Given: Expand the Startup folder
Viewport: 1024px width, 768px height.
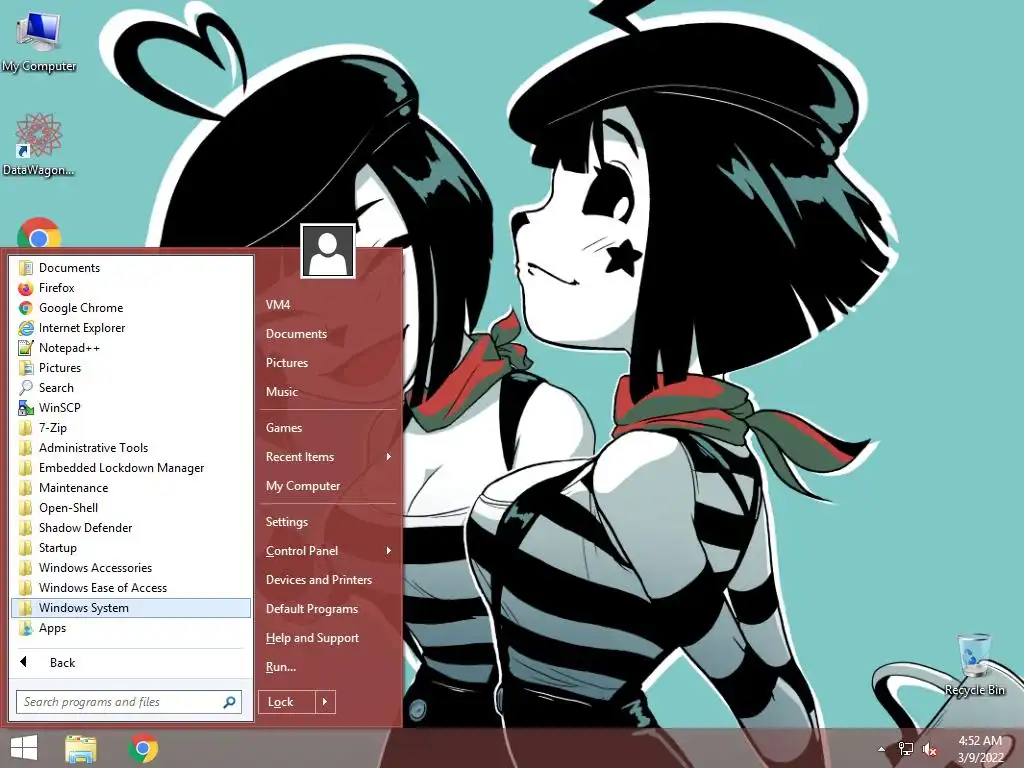Looking at the screenshot, I should tap(131, 548).
